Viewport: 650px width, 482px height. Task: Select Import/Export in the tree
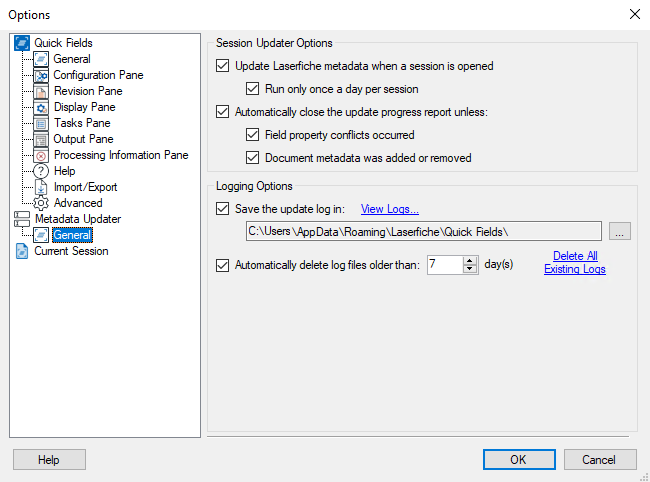[x=85, y=187]
